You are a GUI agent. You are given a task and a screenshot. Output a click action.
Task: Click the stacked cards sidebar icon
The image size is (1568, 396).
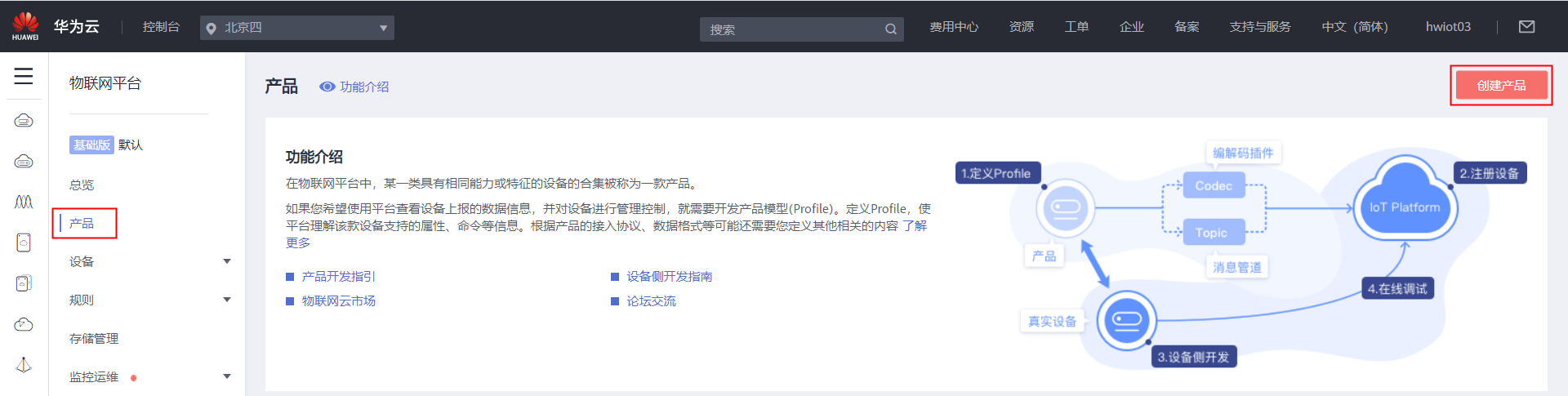pyautogui.click(x=24, y=283)
